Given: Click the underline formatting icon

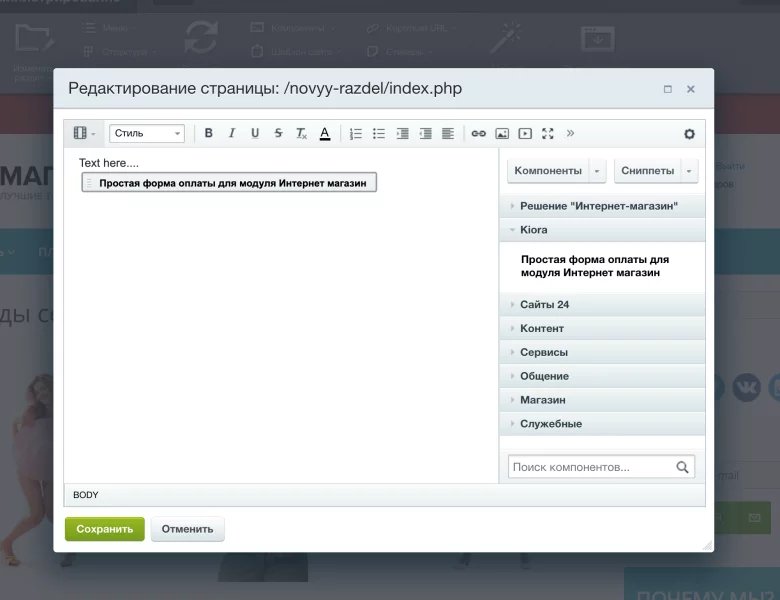Looking at the screenshot, I should point(255,133).
